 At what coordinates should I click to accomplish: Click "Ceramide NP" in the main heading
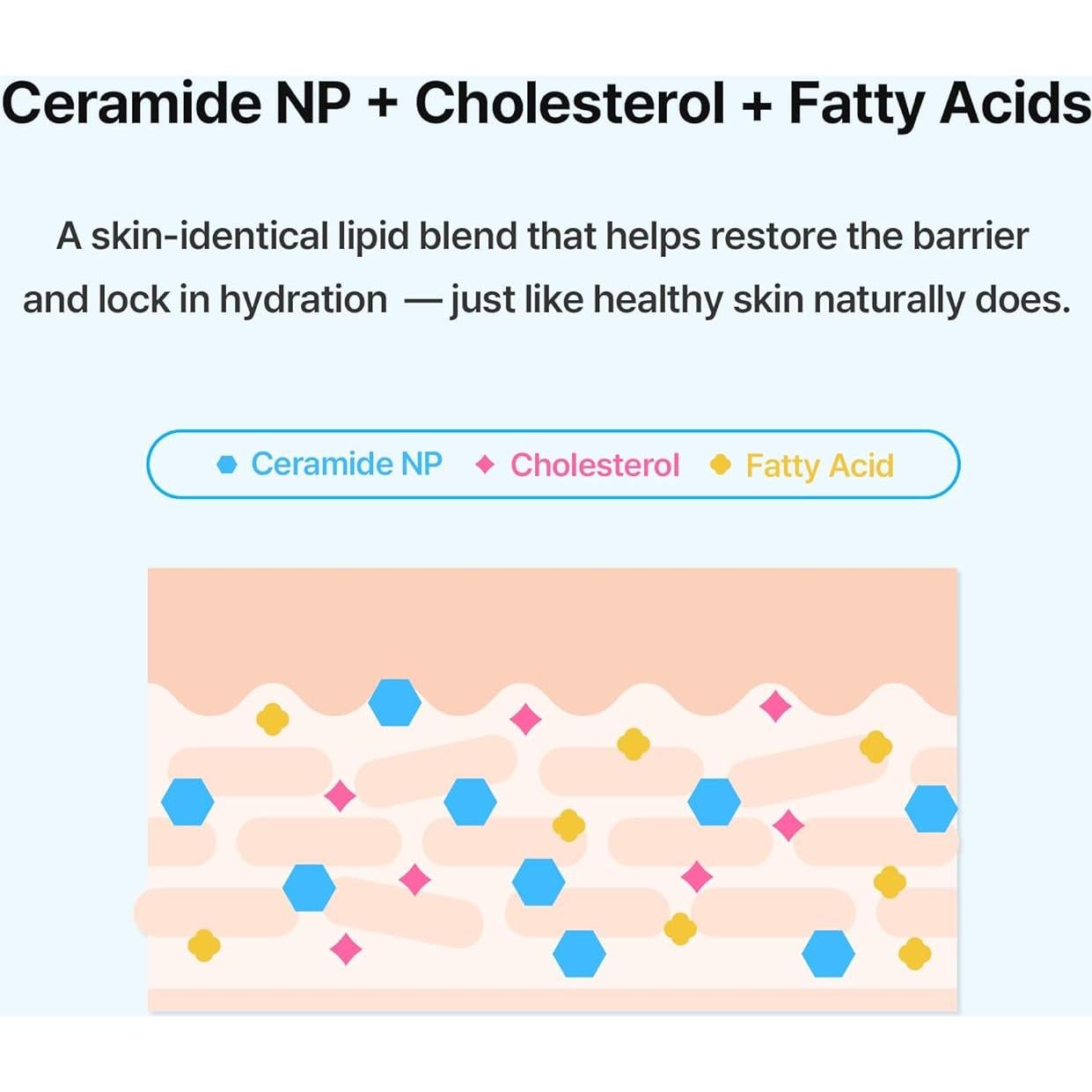click(x=176, y=103)
